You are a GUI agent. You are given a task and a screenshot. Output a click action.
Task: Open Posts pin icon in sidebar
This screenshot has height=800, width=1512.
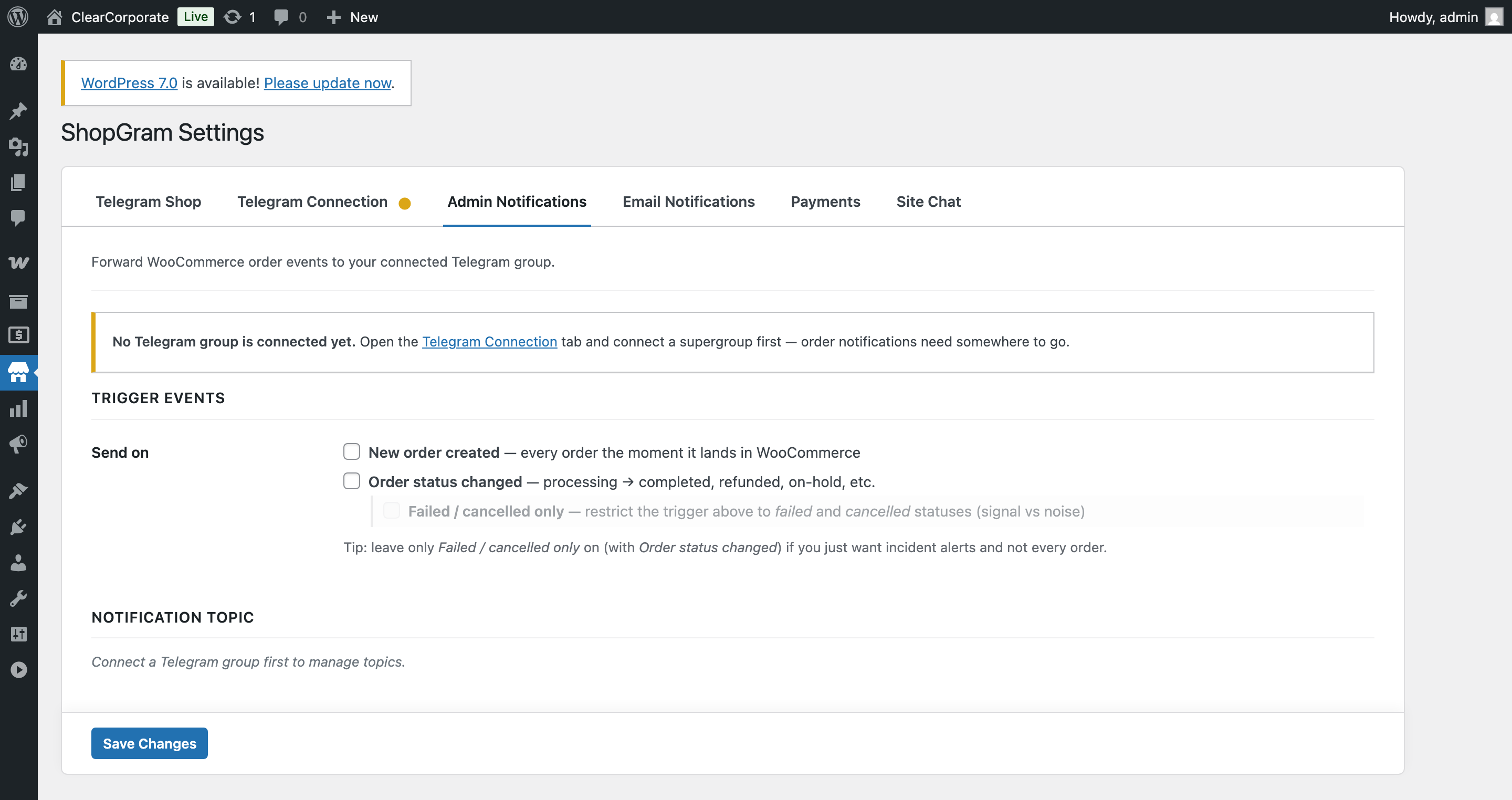tap(19, 111)
